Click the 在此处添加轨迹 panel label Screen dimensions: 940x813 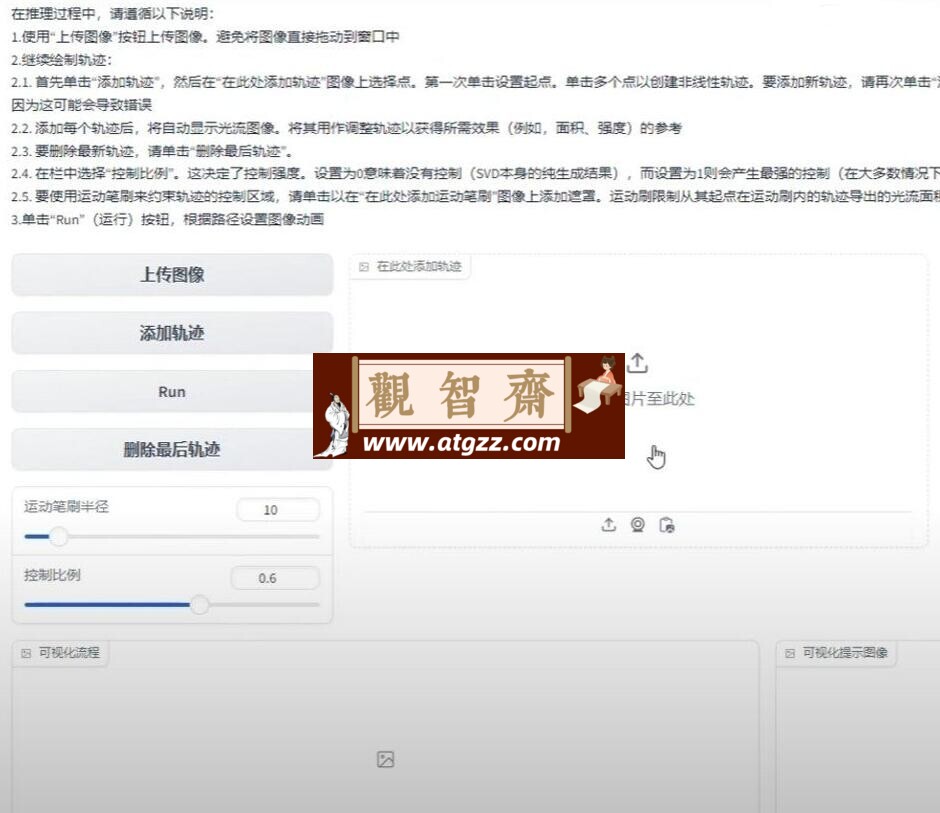click(419, 266)
